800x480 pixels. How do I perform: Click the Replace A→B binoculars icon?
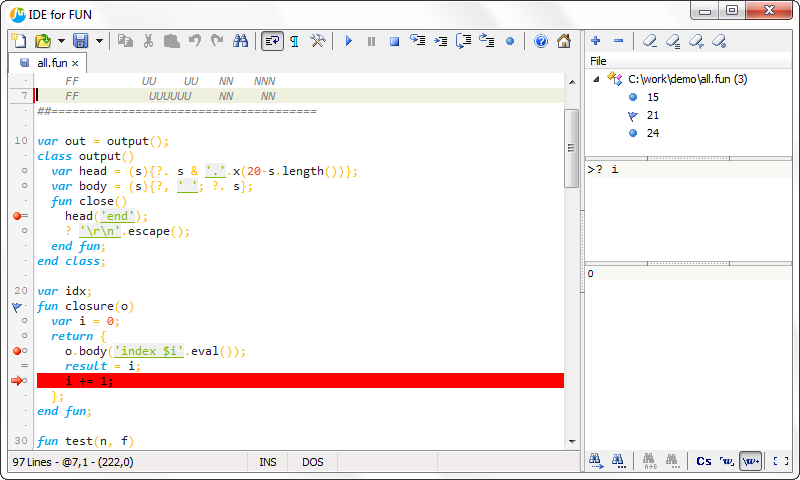click(649, 461)
